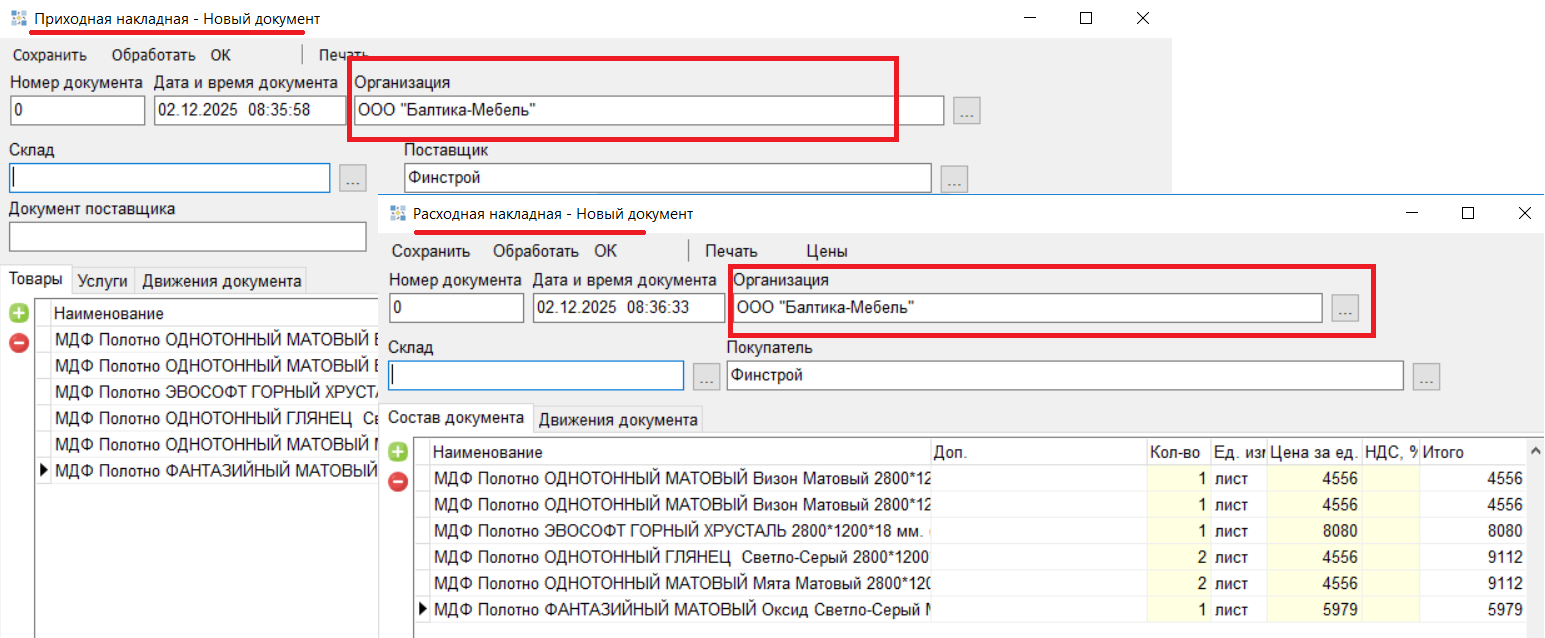
Task: Click green plus icon in Приходная накладная Товары list
Action: click(19, 314)
